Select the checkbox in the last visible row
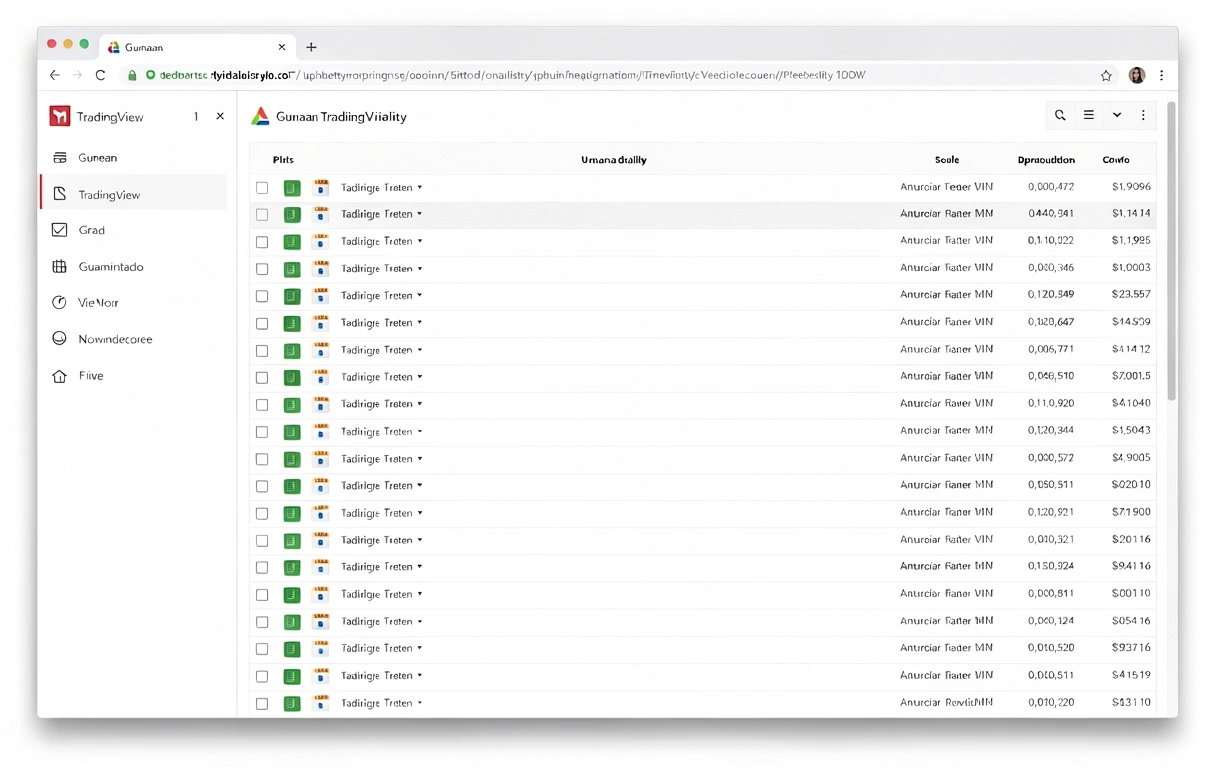 tap(262, 703)
